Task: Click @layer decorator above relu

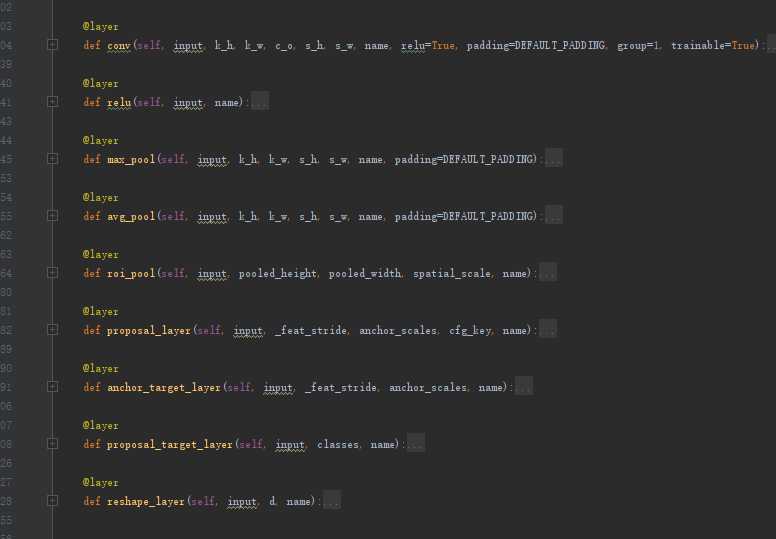Action: tap(100, 84)
